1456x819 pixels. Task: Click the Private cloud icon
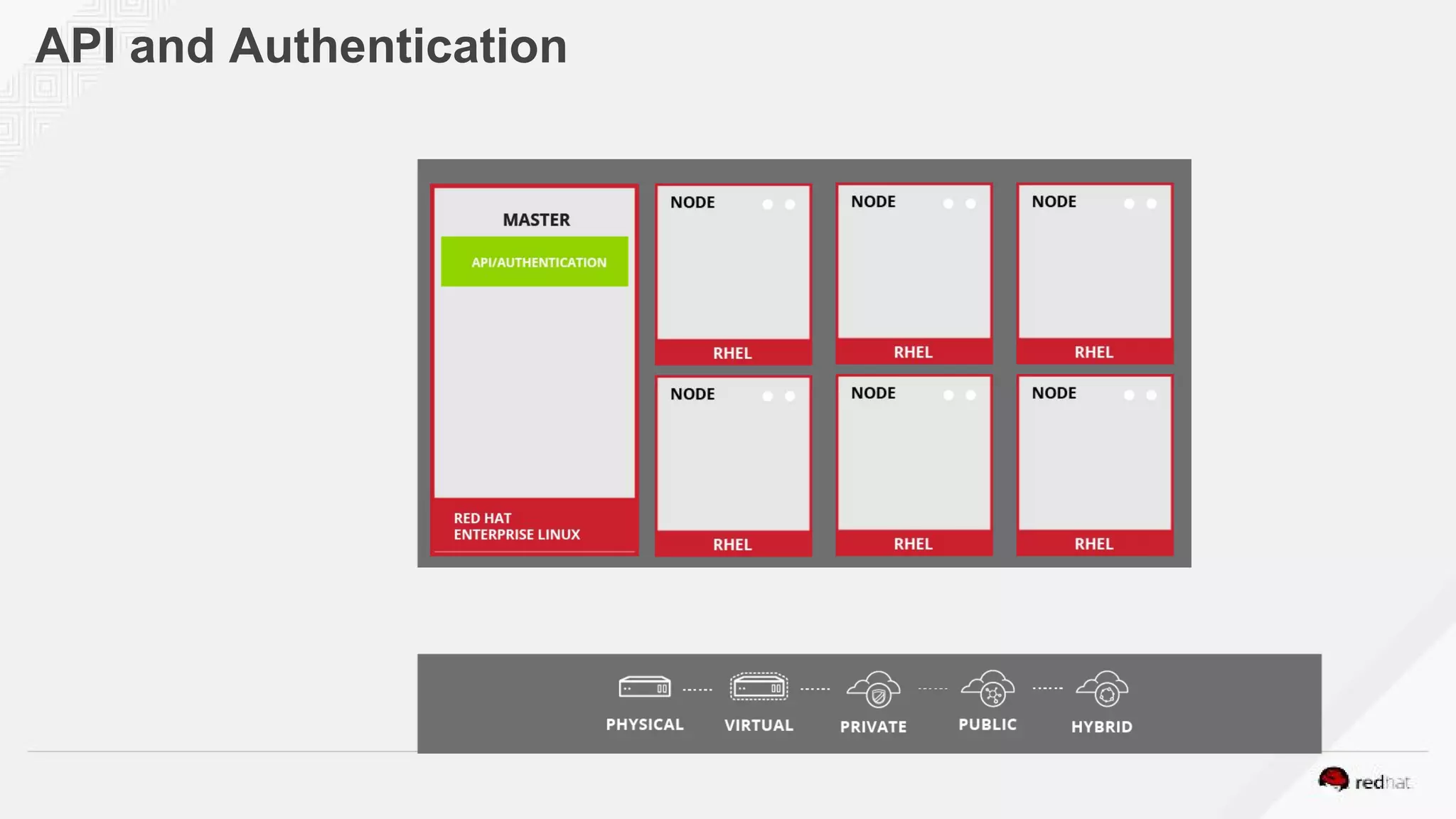coord(874,689)
